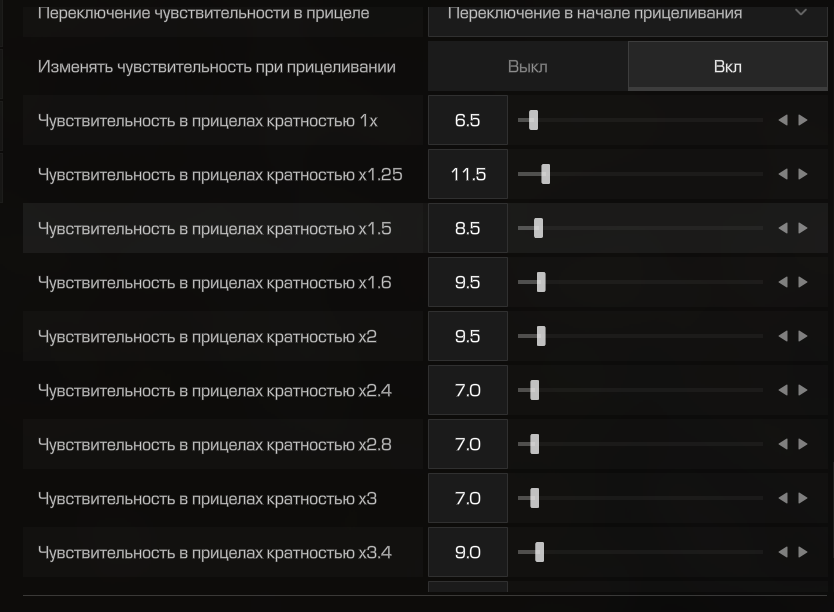
Task: Click the 11.5 value field for x1.25 scopes
Action: 467,174
